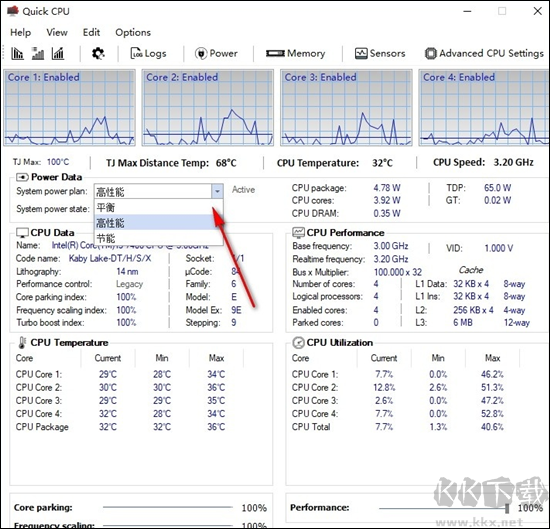
Task: Open the Edit menu
Action: [x=91, y=32]
